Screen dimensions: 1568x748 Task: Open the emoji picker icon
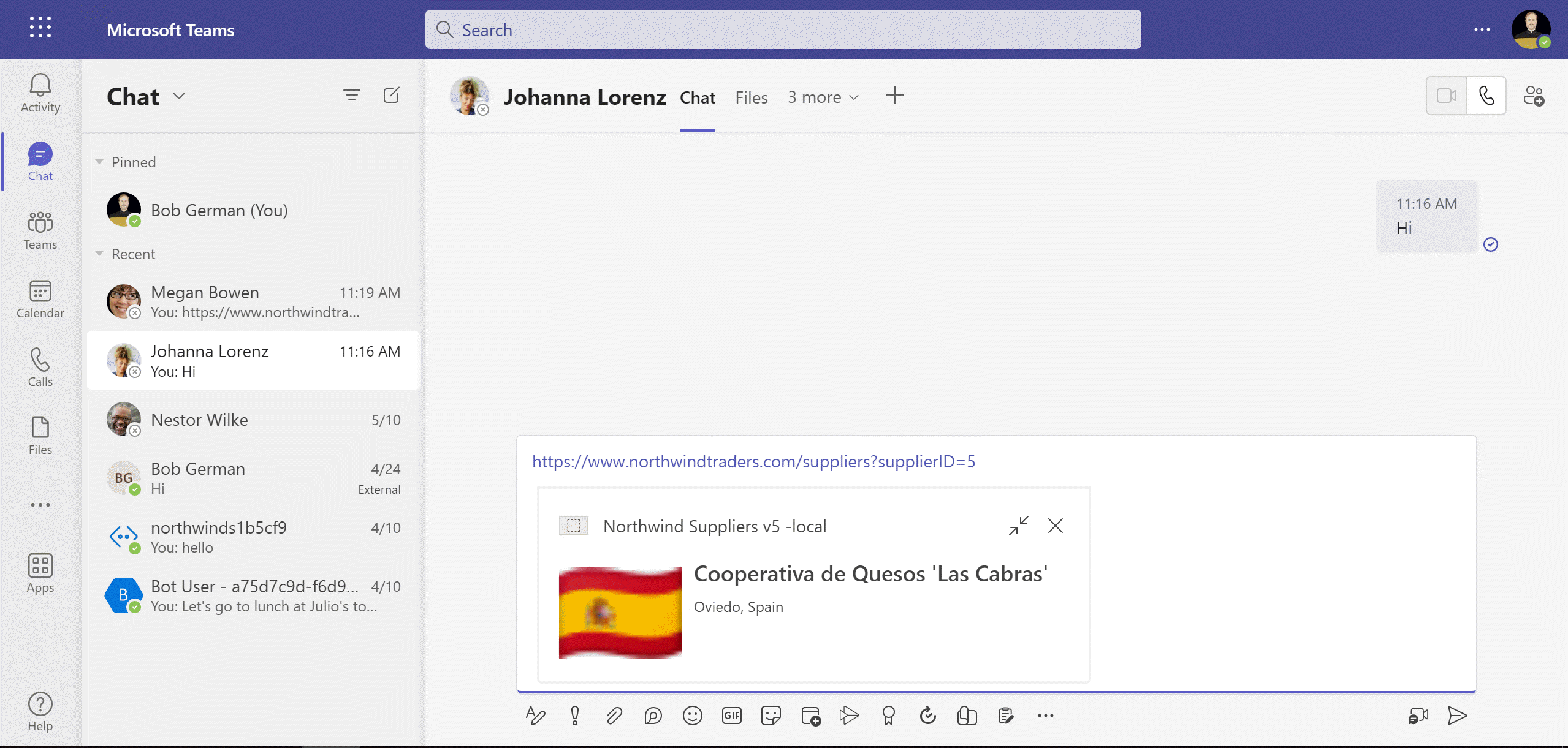[692, 716]
